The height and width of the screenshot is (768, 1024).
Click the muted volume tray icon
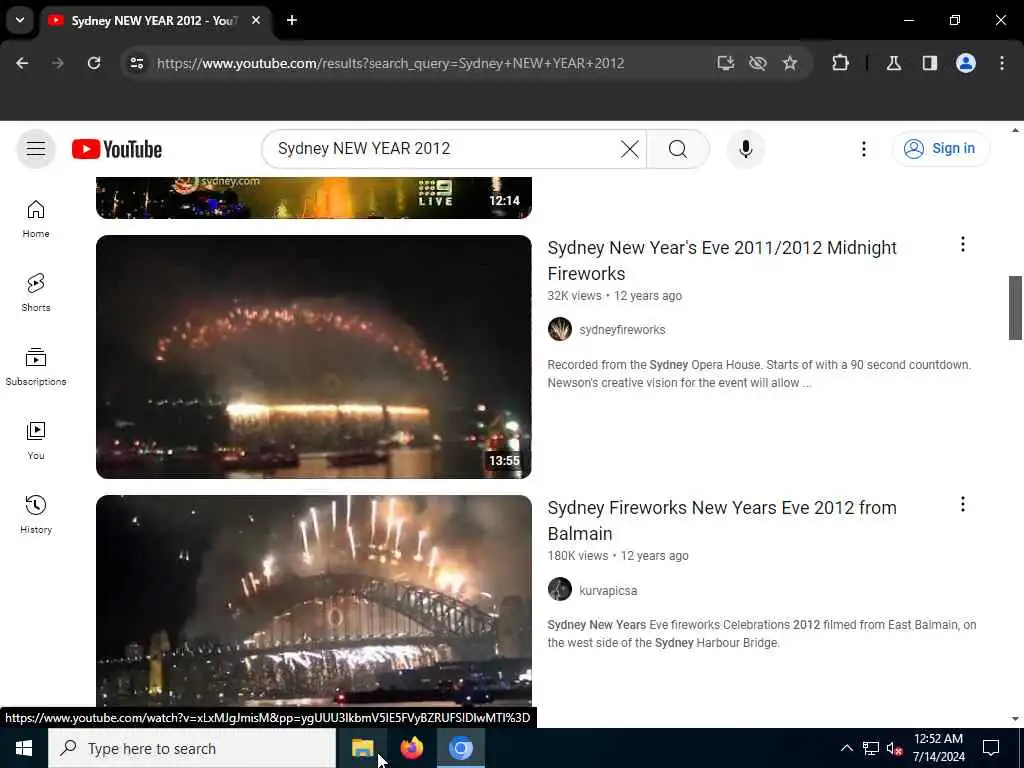pos(894,748)
